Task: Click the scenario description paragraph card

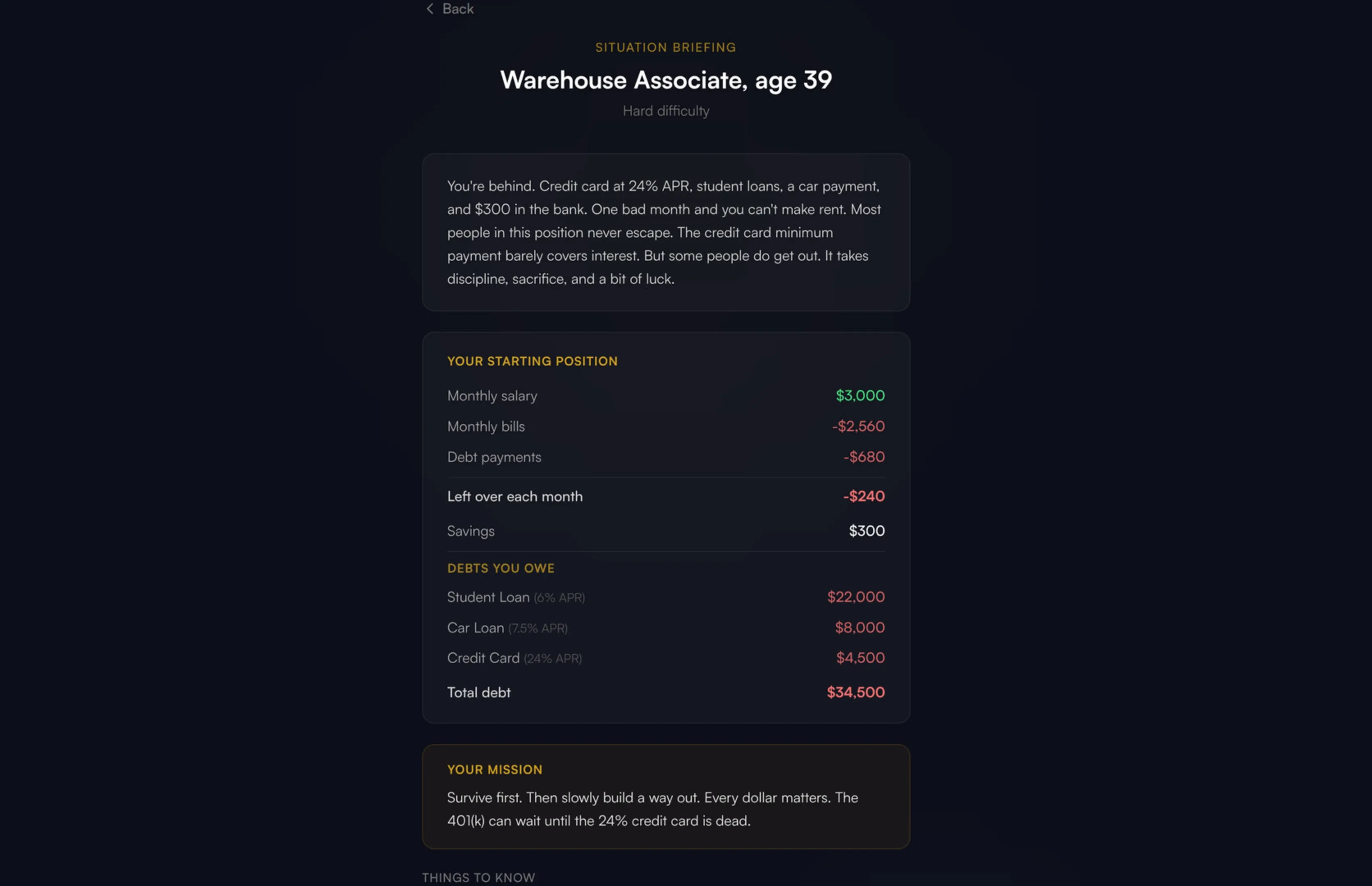Action: click(666, 232)
